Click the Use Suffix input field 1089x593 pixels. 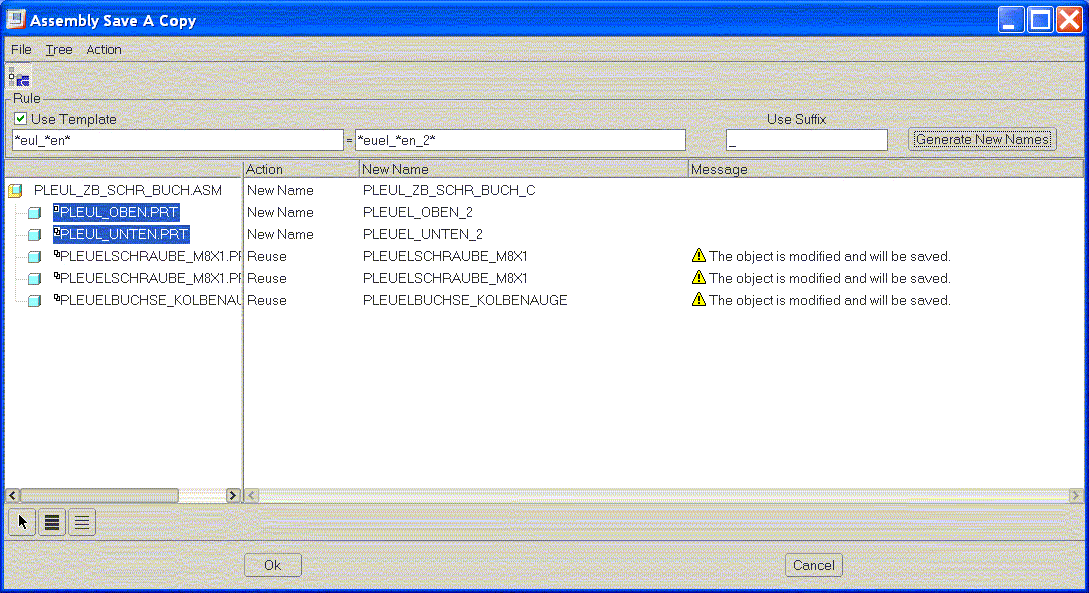[x=807, y=140]
